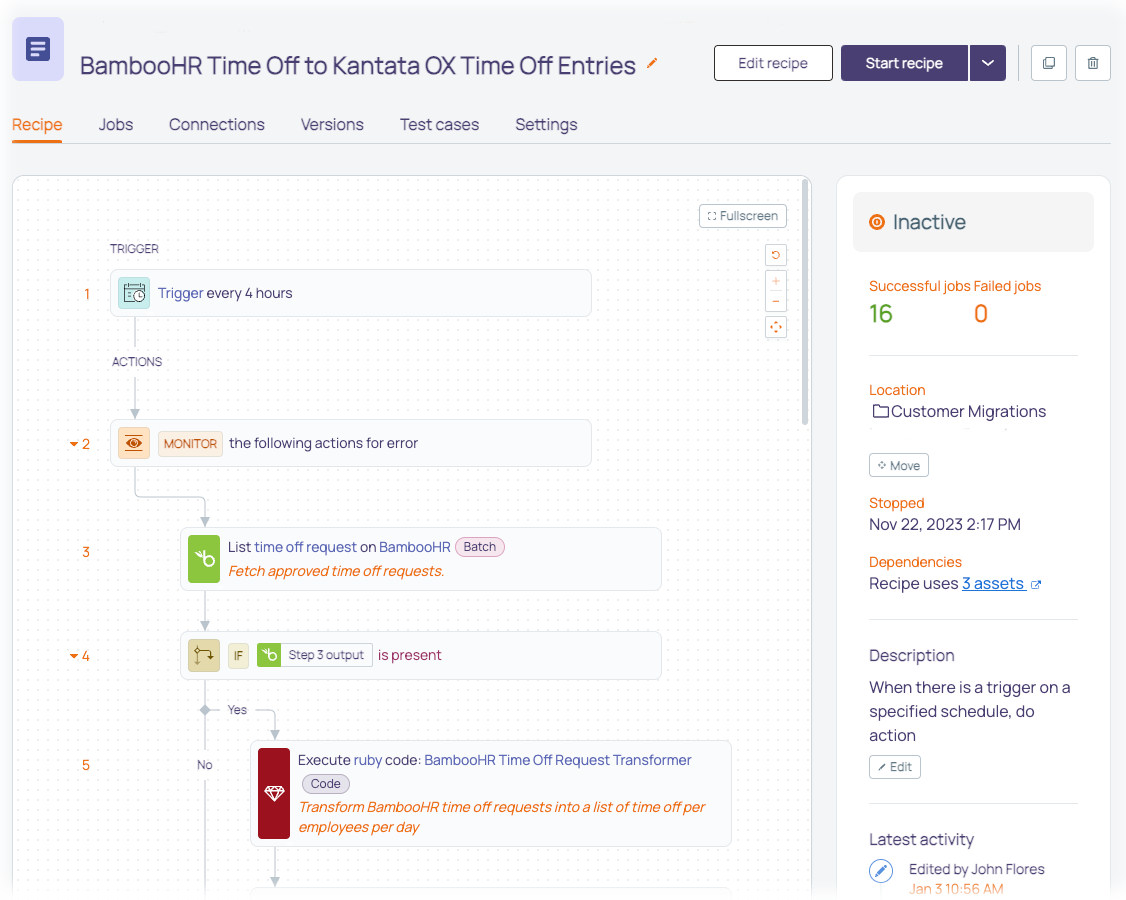The image size is (1126, 900).
Task: Click the Customer Migrations folder icon
Action: (x=880, y=412)
